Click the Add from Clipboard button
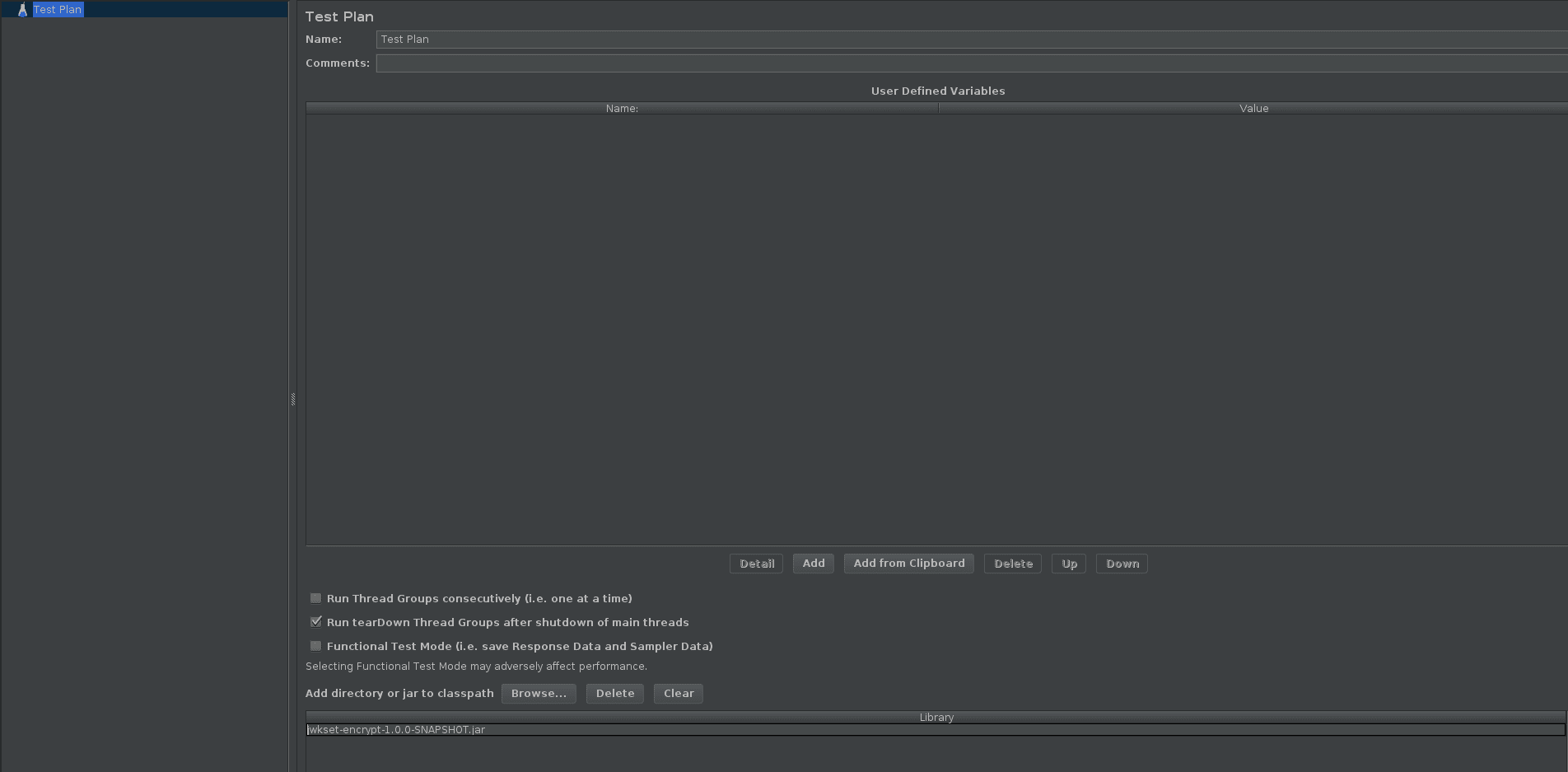Screen dimensions: 1568x772 (x=909, y=564)
